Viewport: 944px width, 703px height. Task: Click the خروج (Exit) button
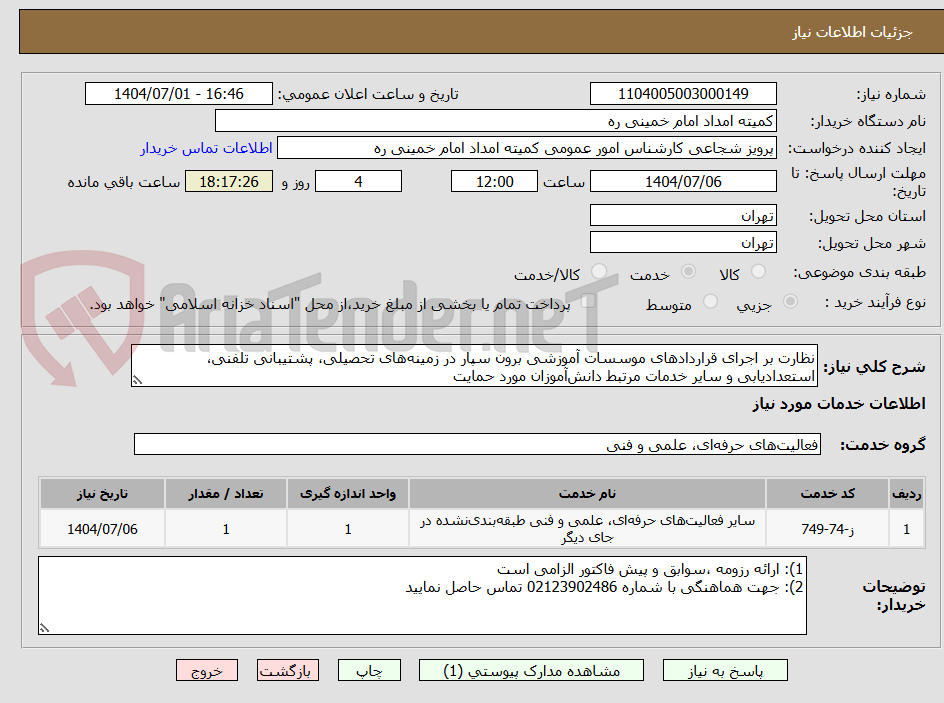[207, 670]
